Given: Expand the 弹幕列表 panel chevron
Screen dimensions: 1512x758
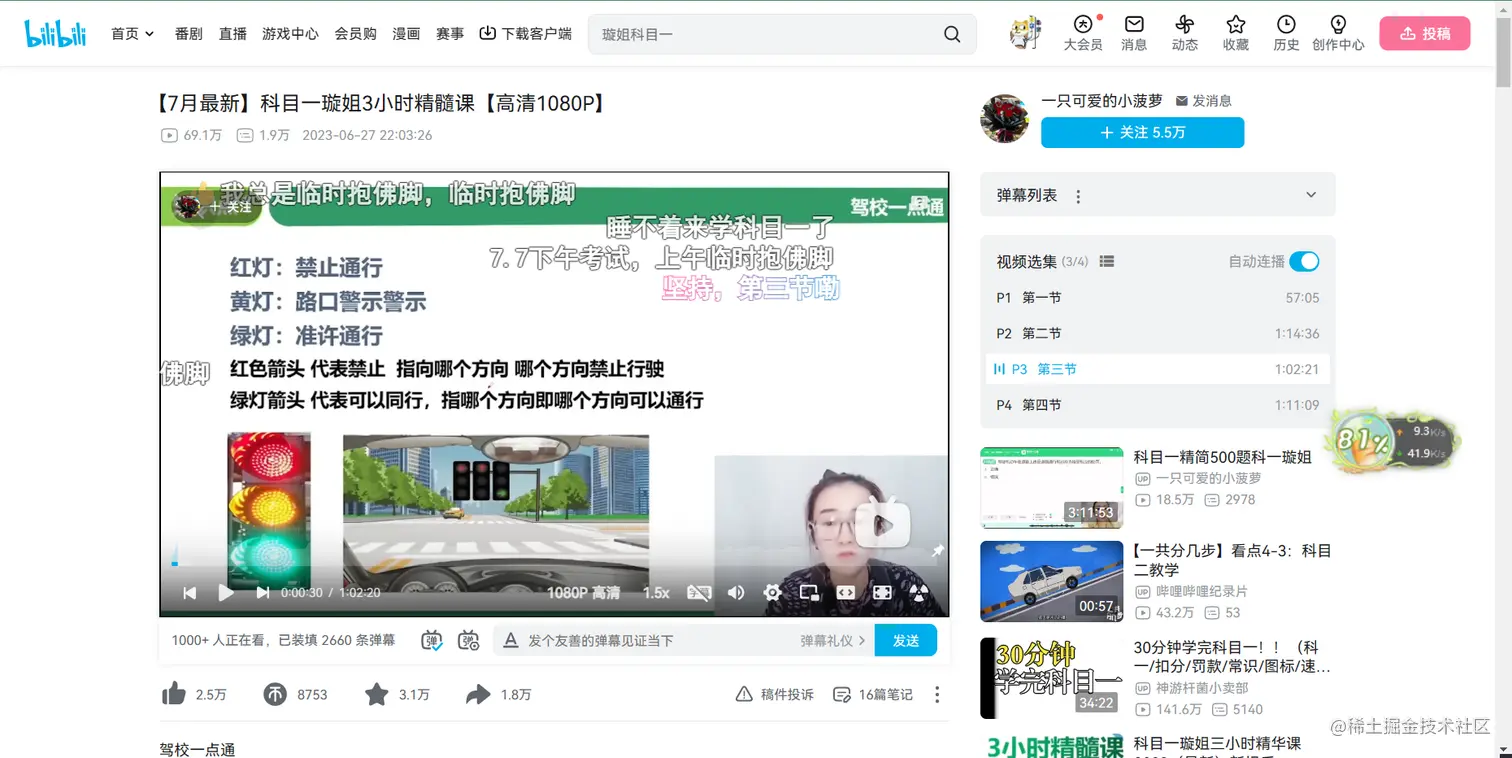Looking at the screenshot, I should click(x=1312, y=195).
